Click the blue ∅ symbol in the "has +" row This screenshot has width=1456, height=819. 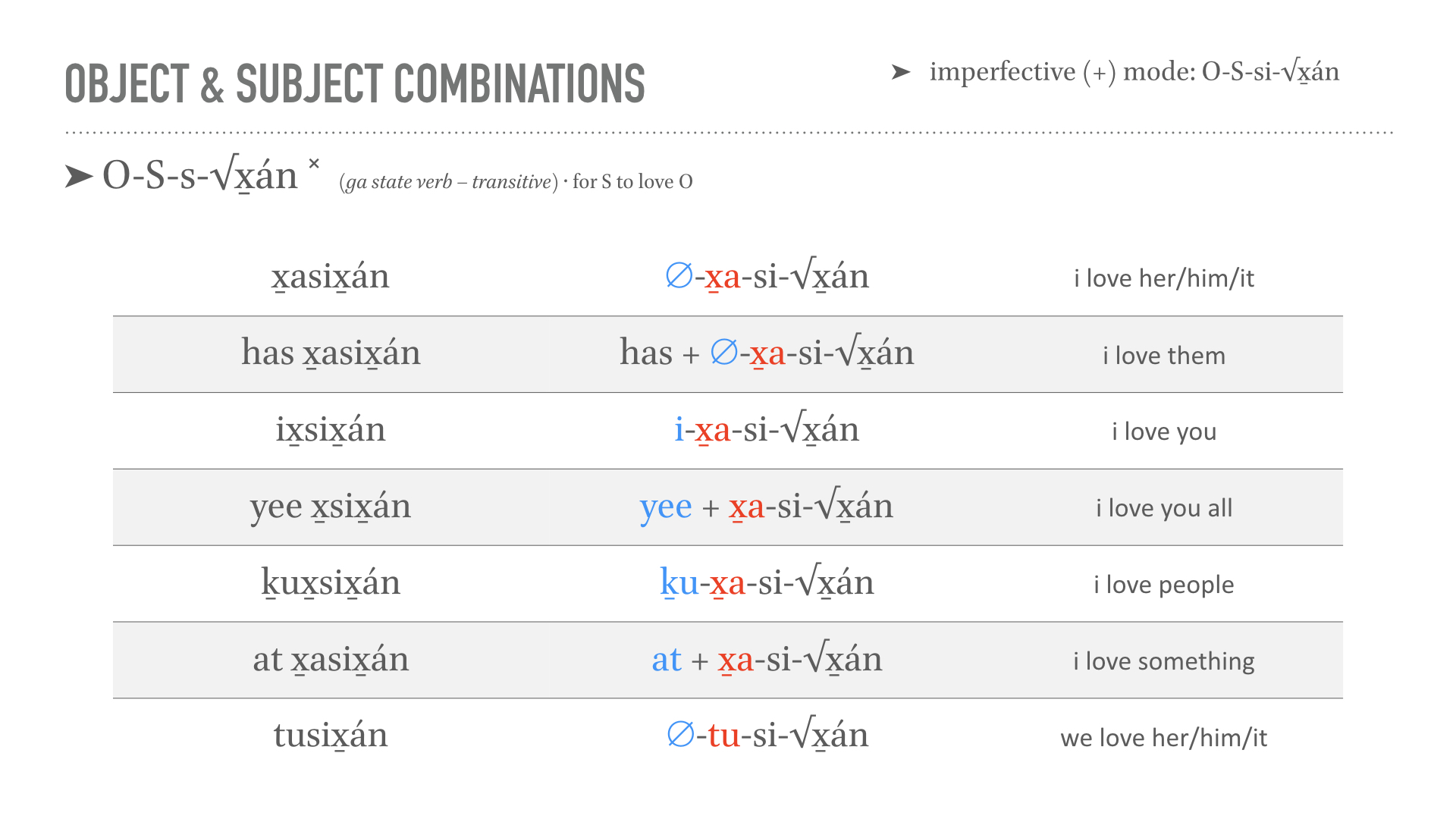point(723,353)
